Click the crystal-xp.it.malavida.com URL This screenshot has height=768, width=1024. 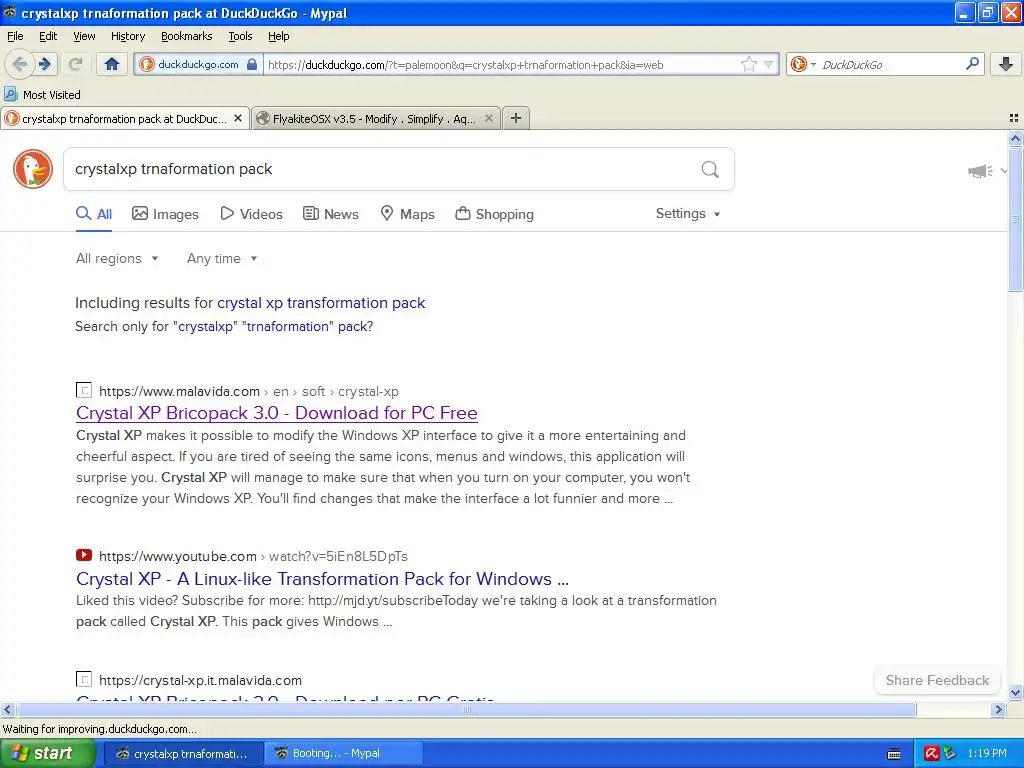coord(200,680)
